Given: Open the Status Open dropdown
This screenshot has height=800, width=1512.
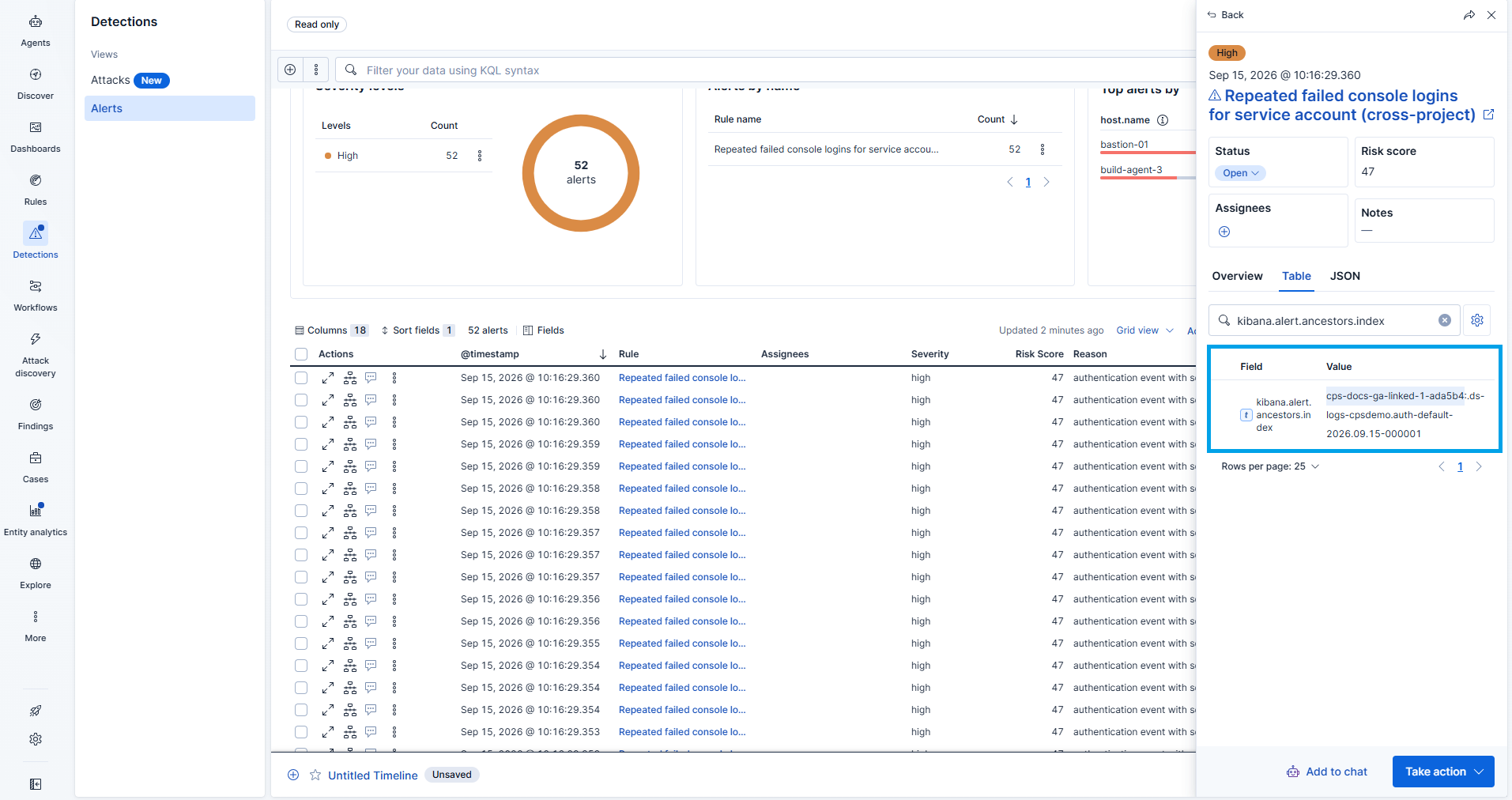Looking at the screenshot, I should [1240, 173].
